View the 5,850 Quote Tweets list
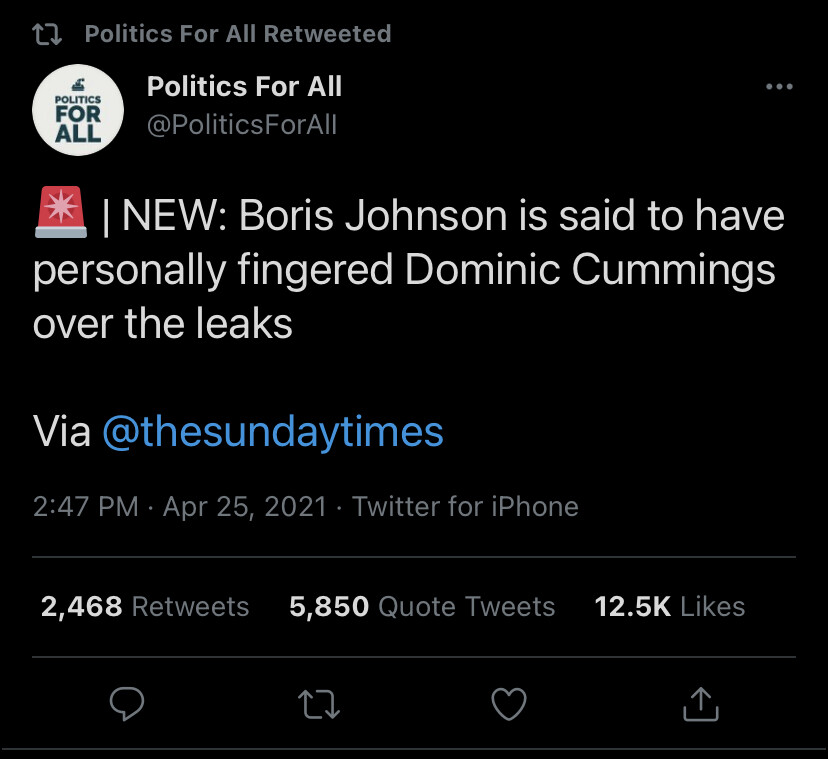828x759 pixels. point(421,606)
